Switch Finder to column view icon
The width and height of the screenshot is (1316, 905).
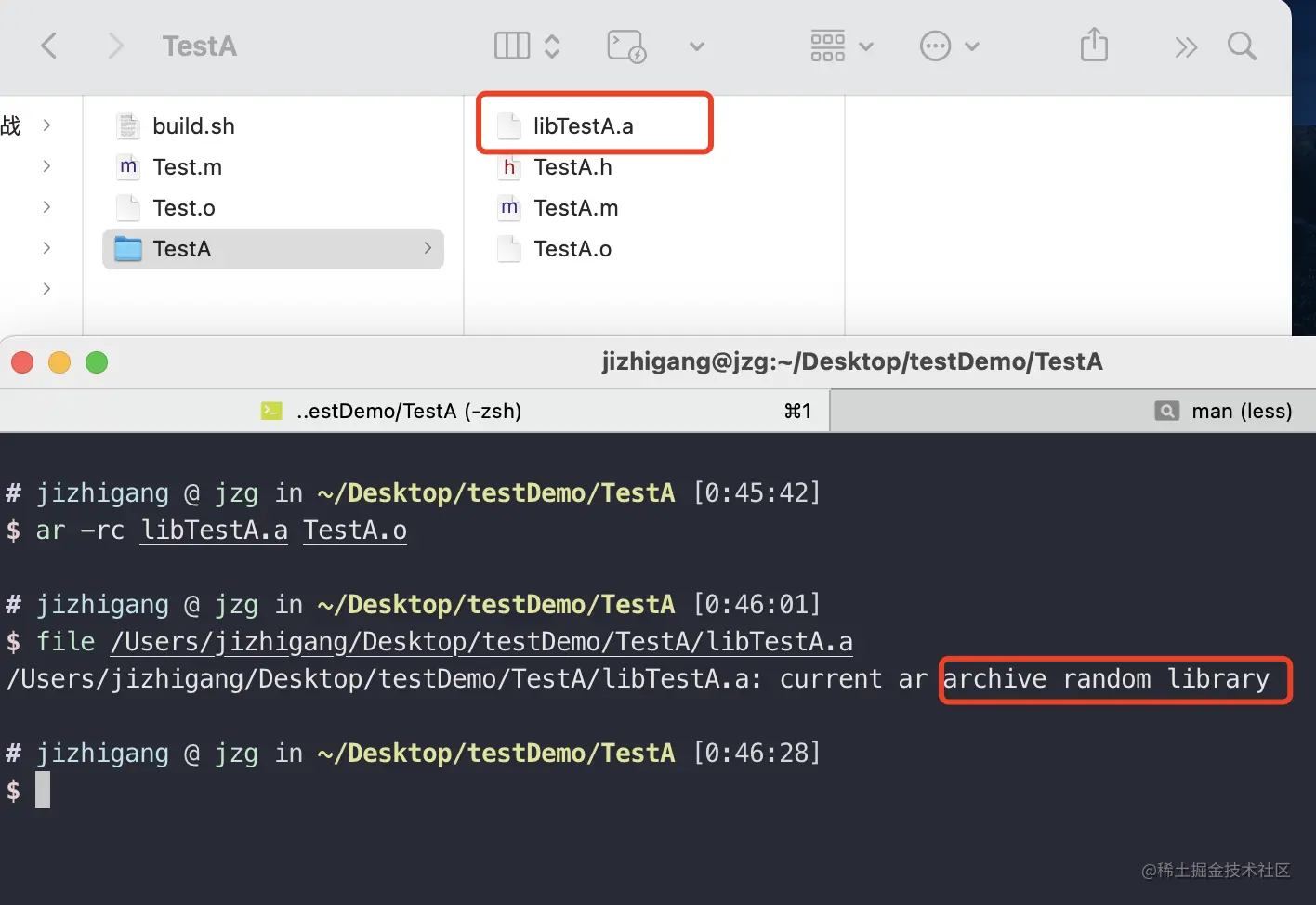pyautogui.click(x=512, y=46)
